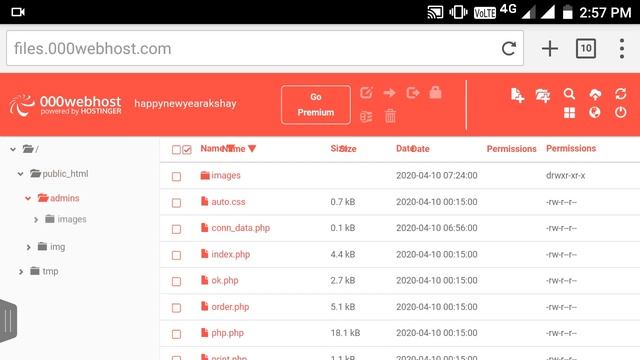Toggle the Name column sort arrow
The width and height of the screenshot is (640, 360).
[x=252, y=149]
